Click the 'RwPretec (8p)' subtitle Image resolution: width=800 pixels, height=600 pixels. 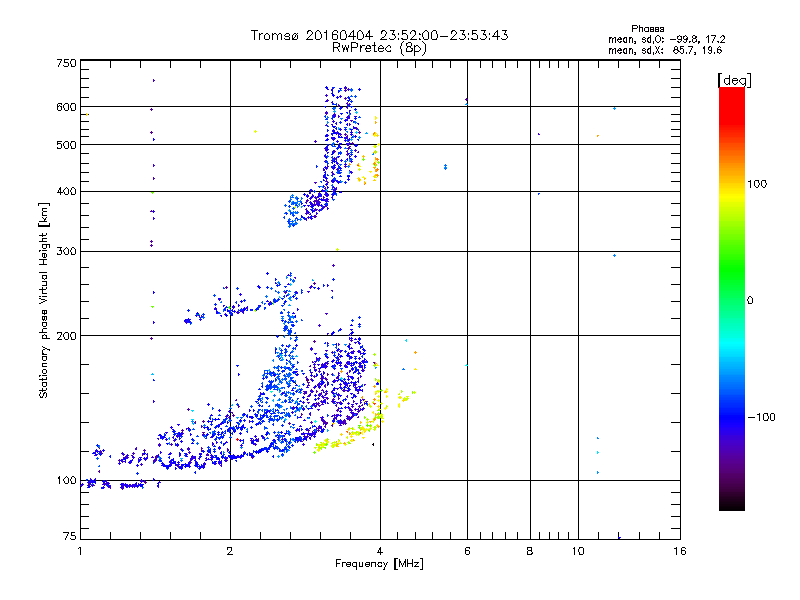pos(379,48)
